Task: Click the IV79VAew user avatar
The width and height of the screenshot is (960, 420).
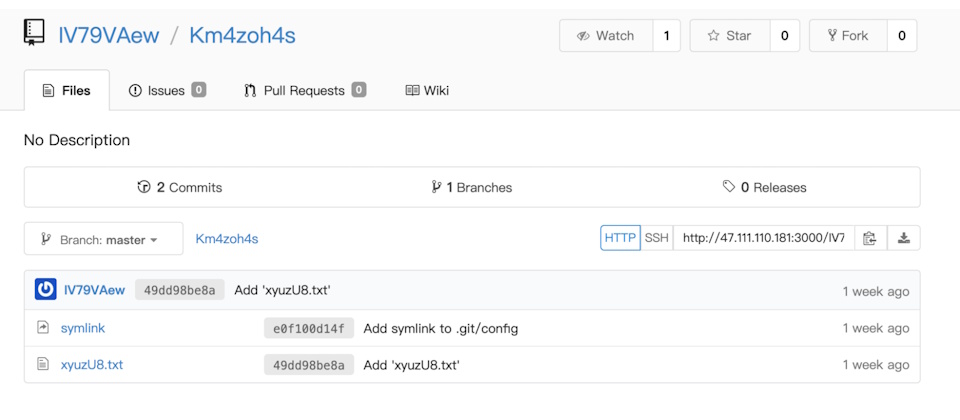Action: pyautogui.click(x=45, y=290)
